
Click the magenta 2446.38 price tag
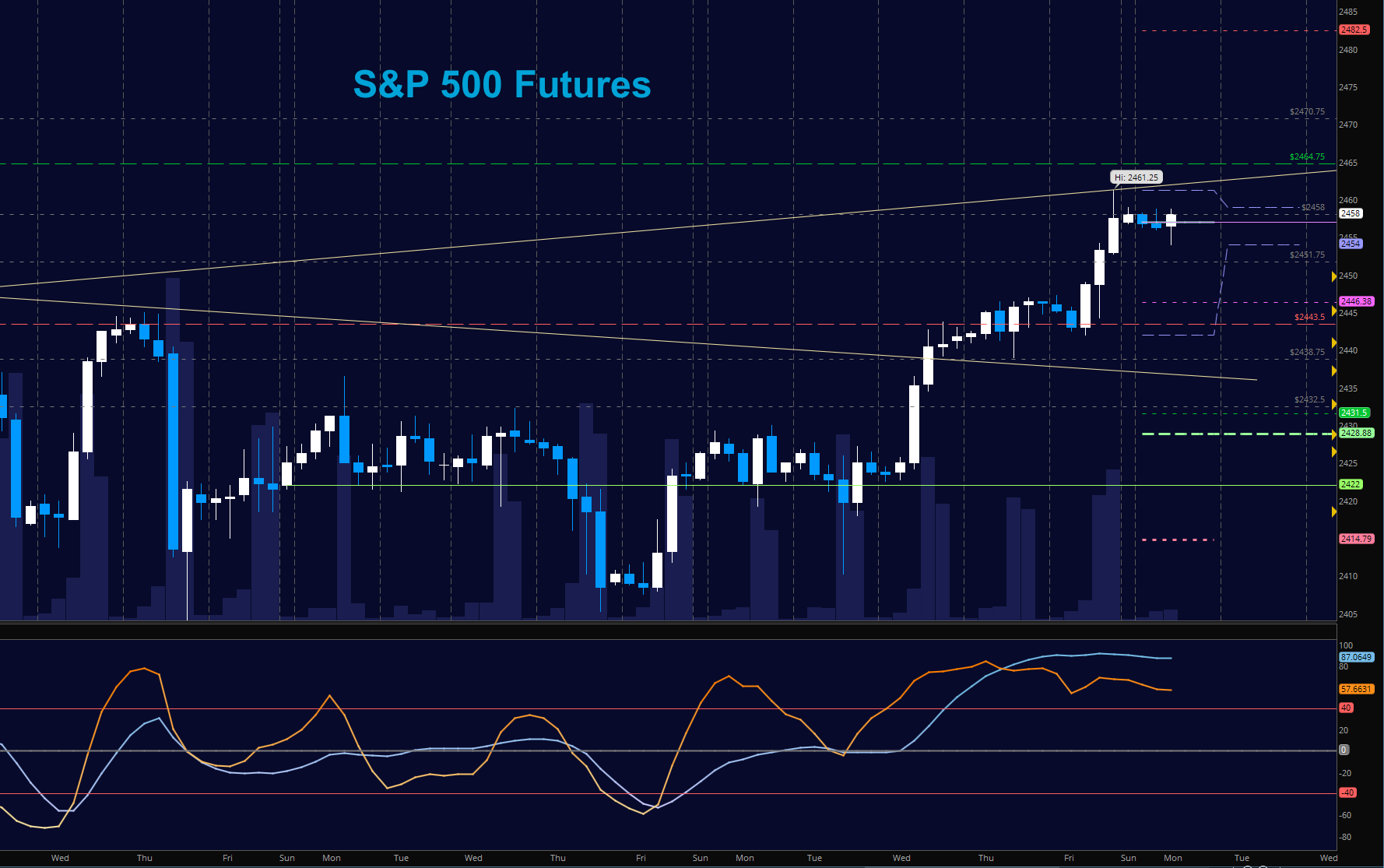1356,301
